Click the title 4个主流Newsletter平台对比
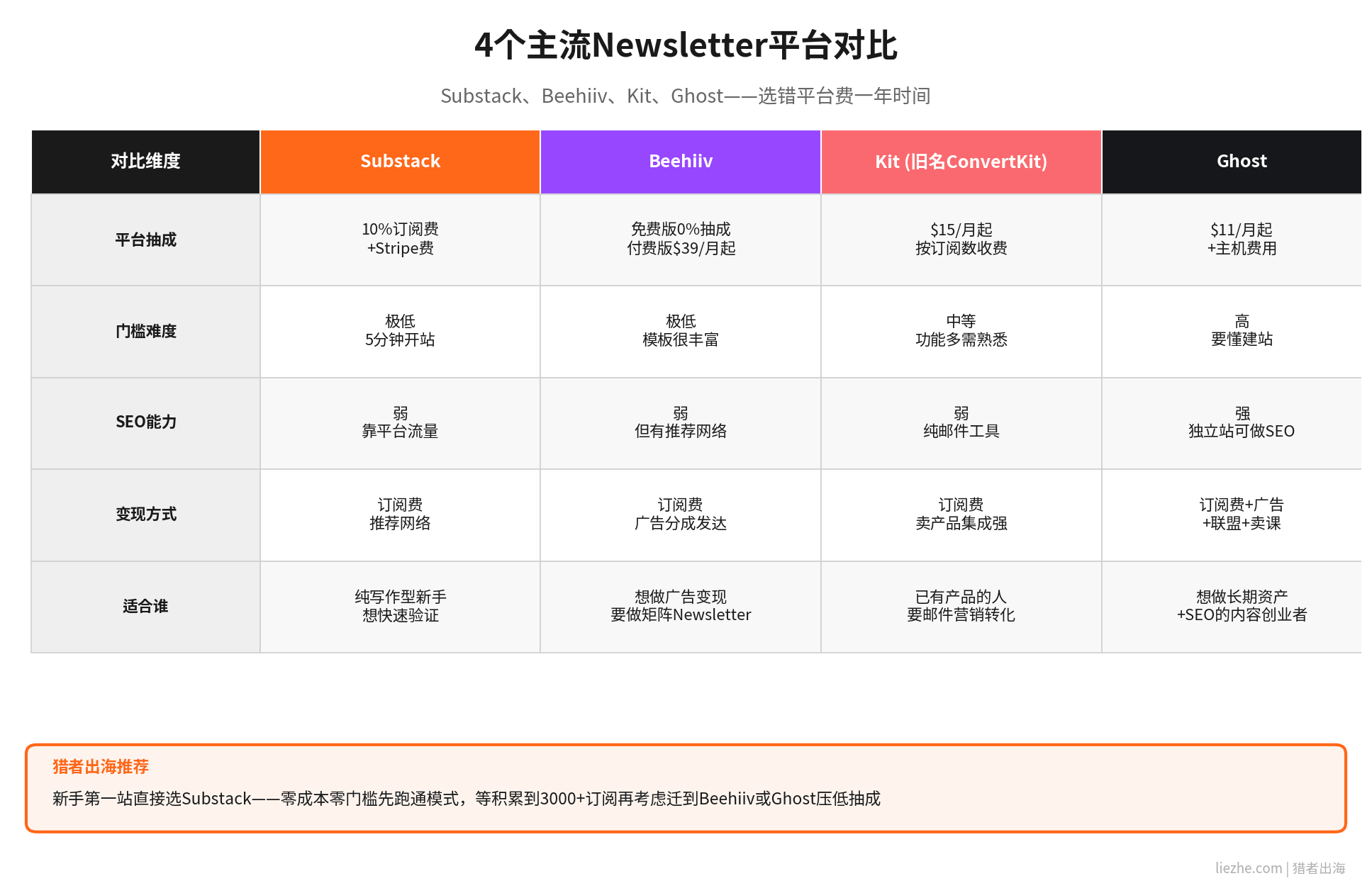 (686, 45)
